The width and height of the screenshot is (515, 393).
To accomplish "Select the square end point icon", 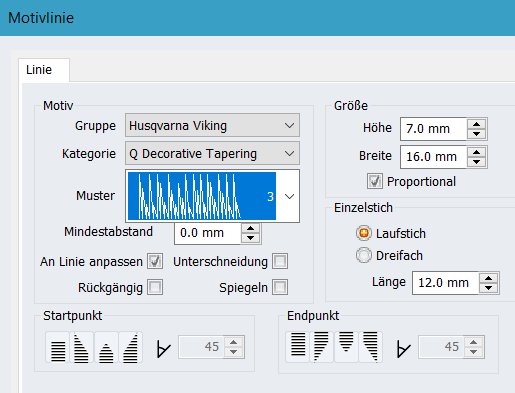I will pyautogui.click(x=298, y=347).
